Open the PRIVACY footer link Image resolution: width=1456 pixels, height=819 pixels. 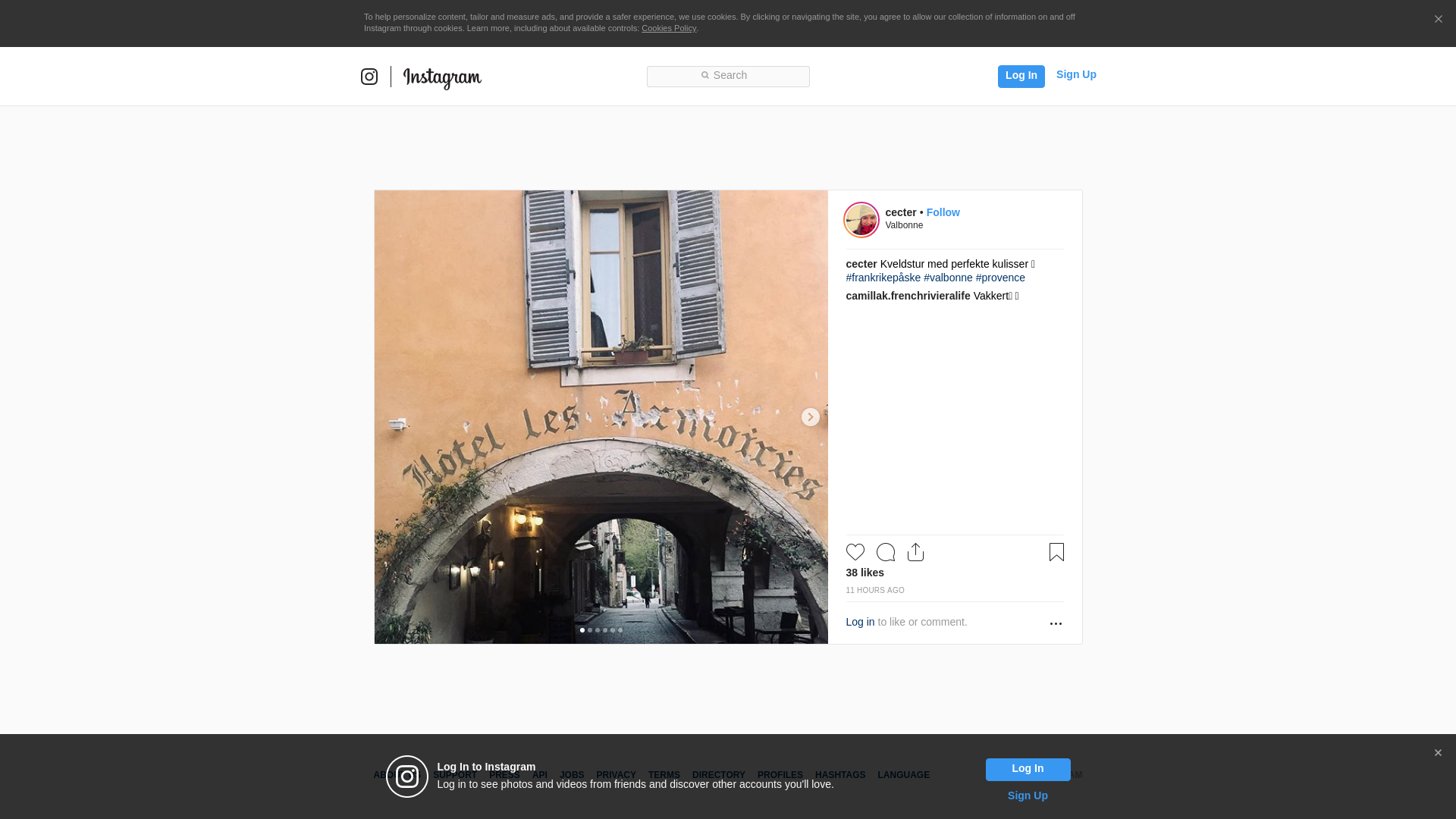(616, 775)
